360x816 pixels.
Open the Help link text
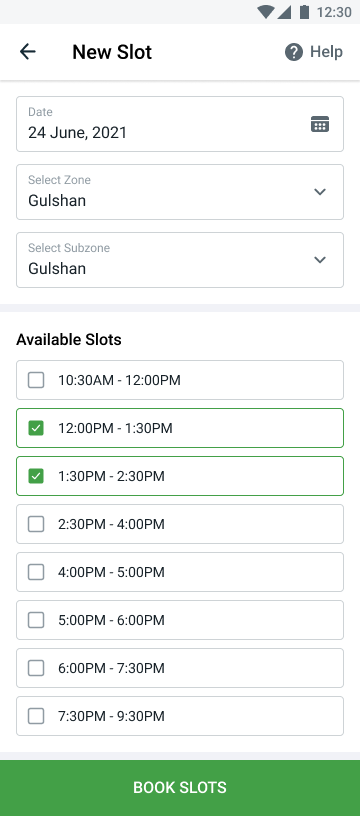pos(326,52)
